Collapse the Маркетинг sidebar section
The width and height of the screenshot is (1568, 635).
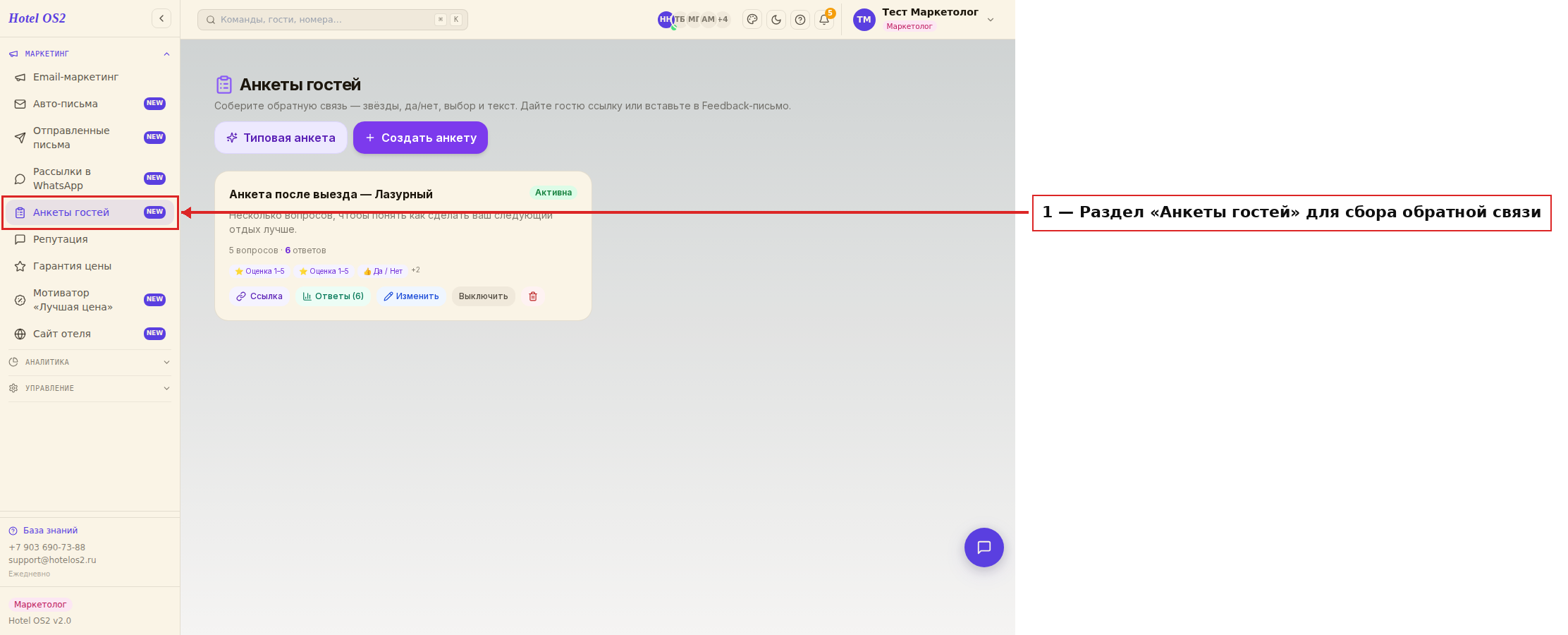coord(166,54)
